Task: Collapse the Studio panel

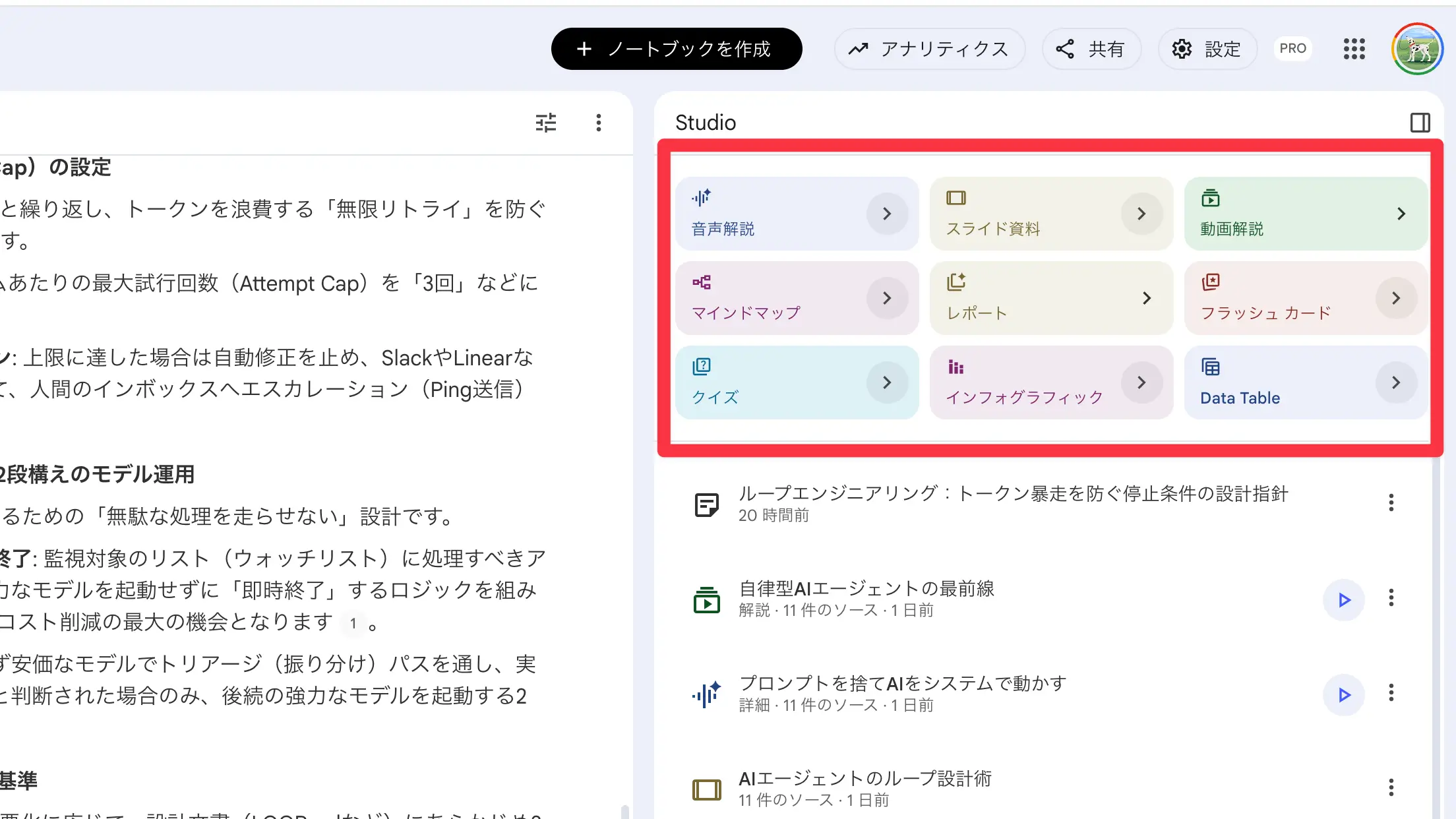Action: 1420,123
